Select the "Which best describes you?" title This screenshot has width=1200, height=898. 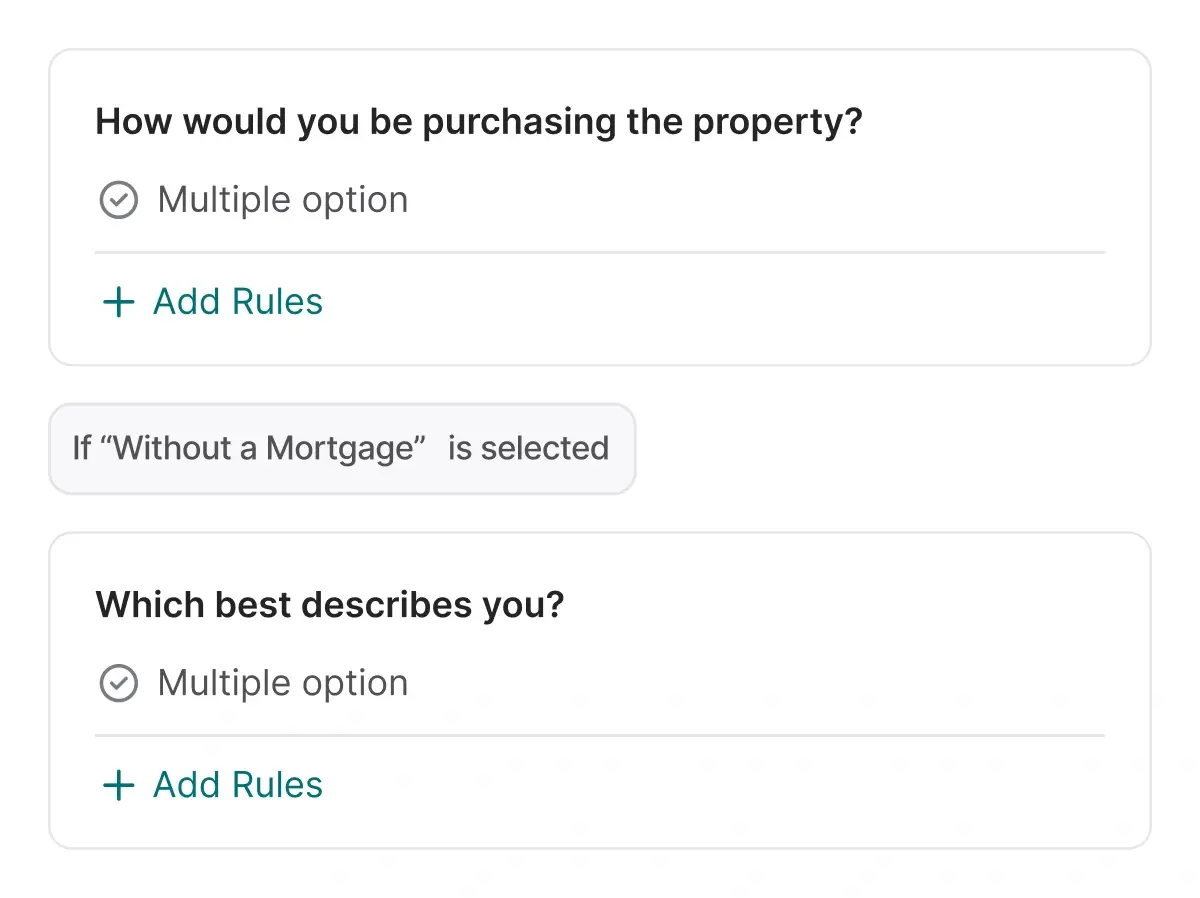click(x=330, y=605)
